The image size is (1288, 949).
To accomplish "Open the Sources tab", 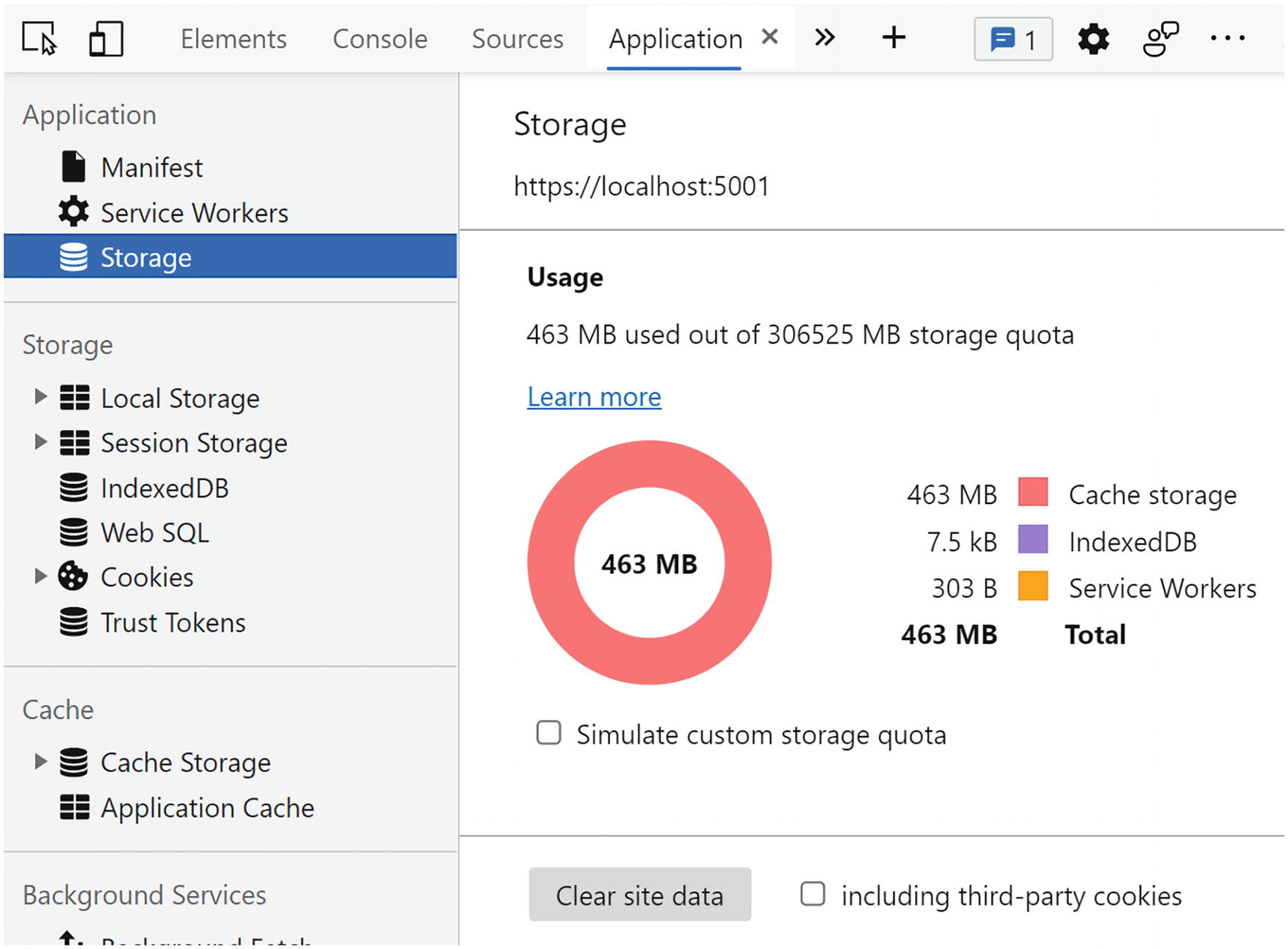I will pos(517,39).
